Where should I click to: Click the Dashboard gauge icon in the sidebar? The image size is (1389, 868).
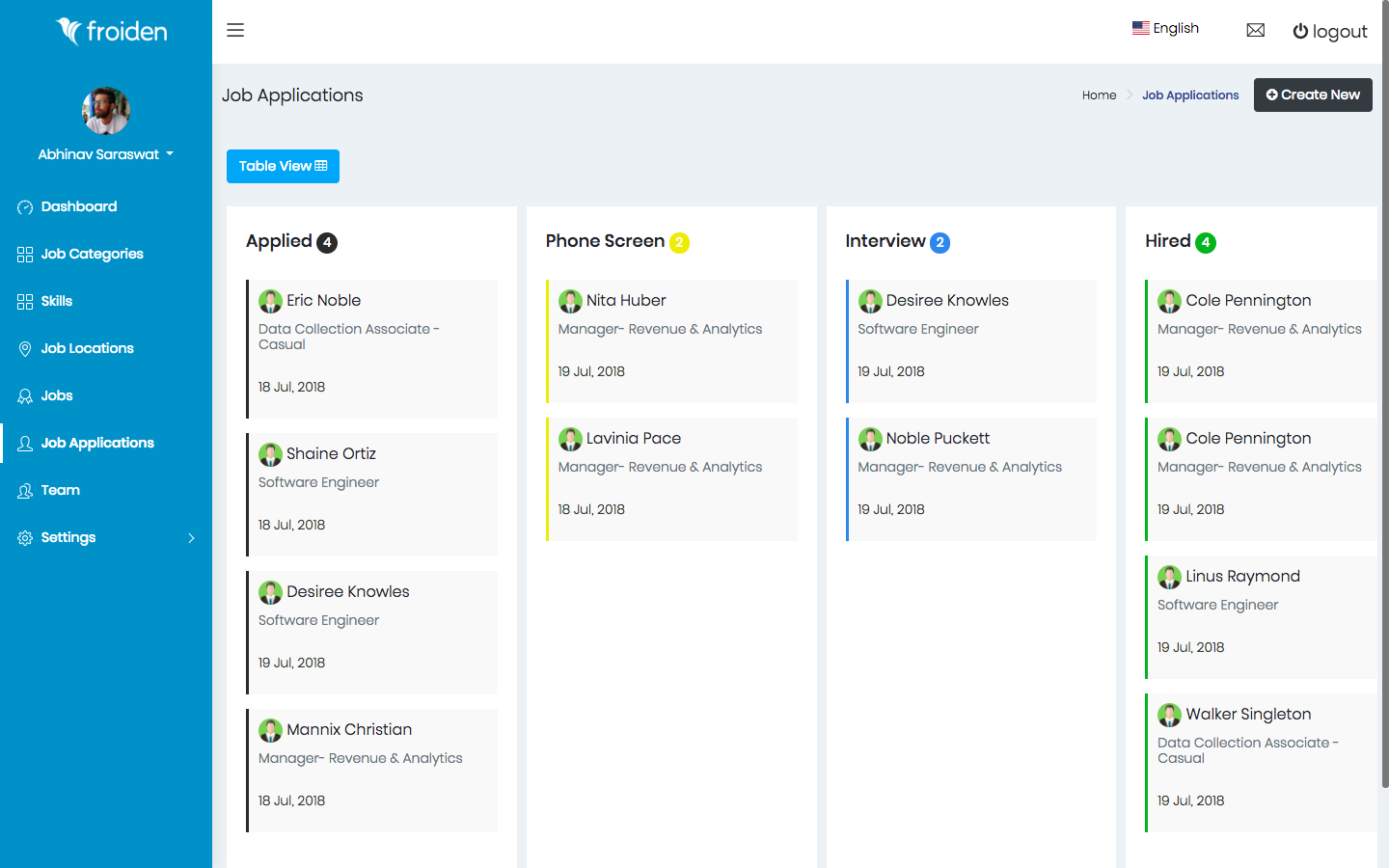coord(25,207)
